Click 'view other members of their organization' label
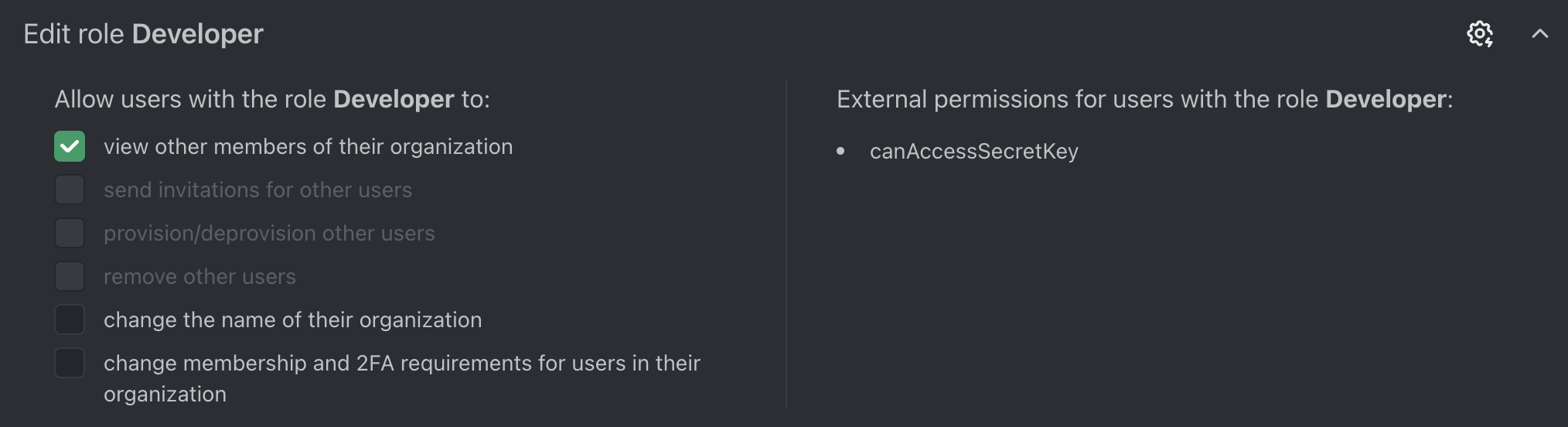This screenshot has height=427, width=1568. (308, 147)
